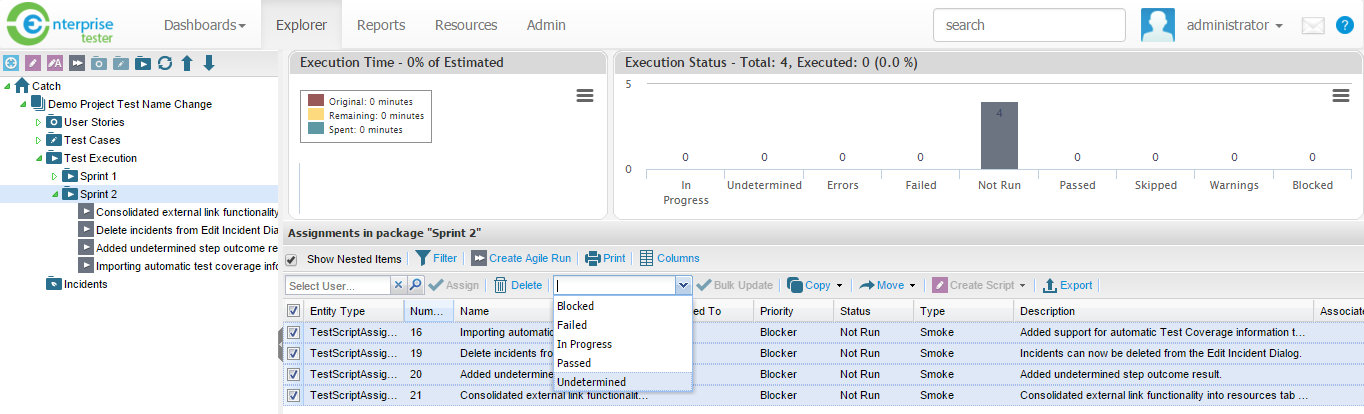Expand the User Stories tree node
Screen dimensions: 1364x414
(39, 122)
